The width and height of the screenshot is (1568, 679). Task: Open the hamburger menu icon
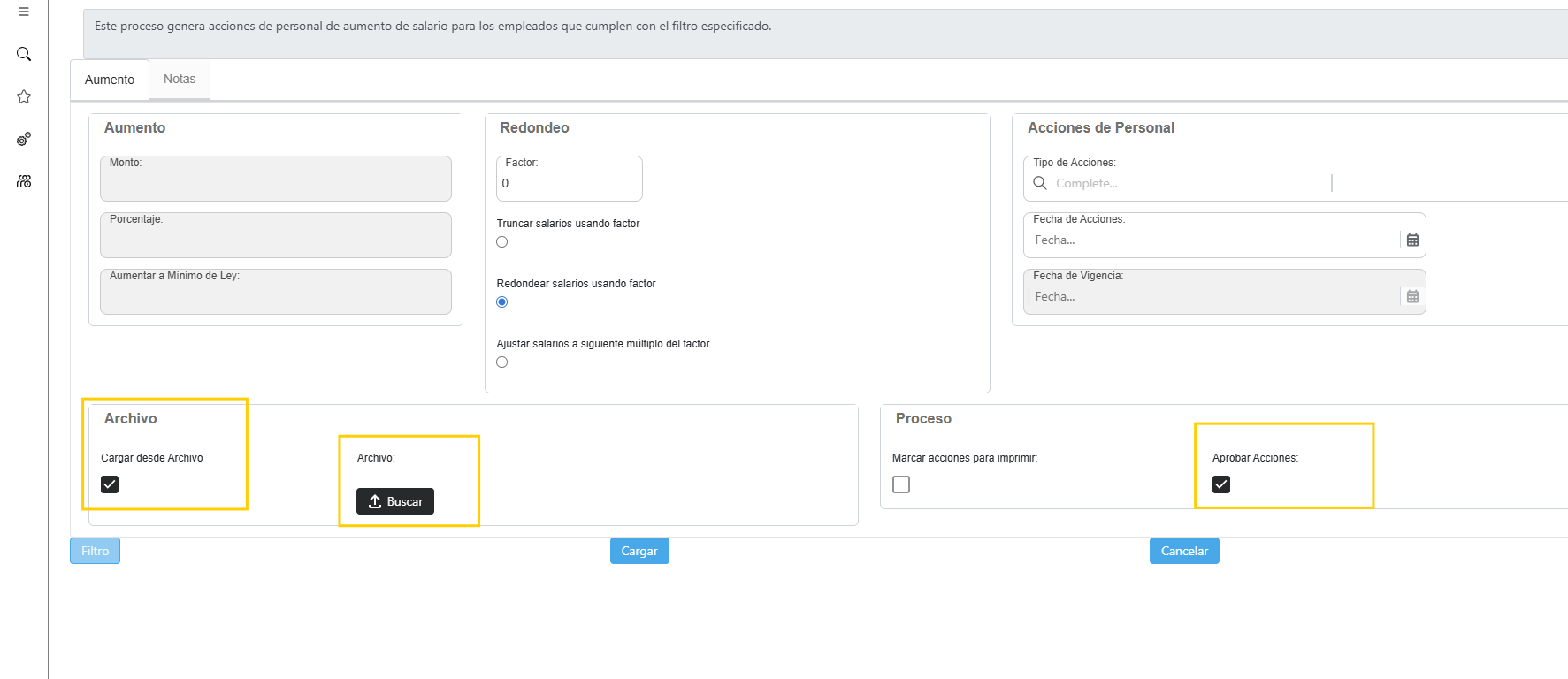tap(24, 11)
